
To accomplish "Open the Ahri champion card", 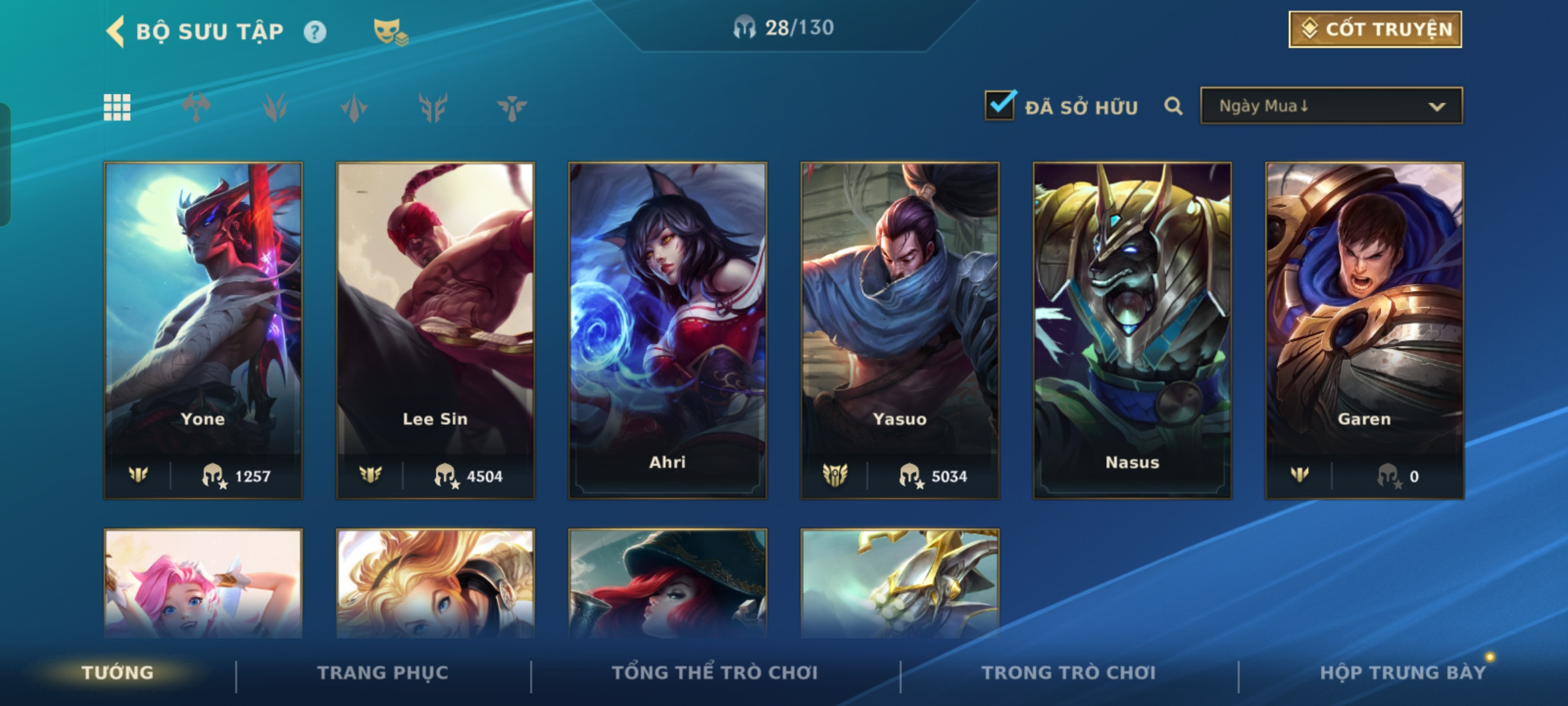I will (x=668, y=331).
